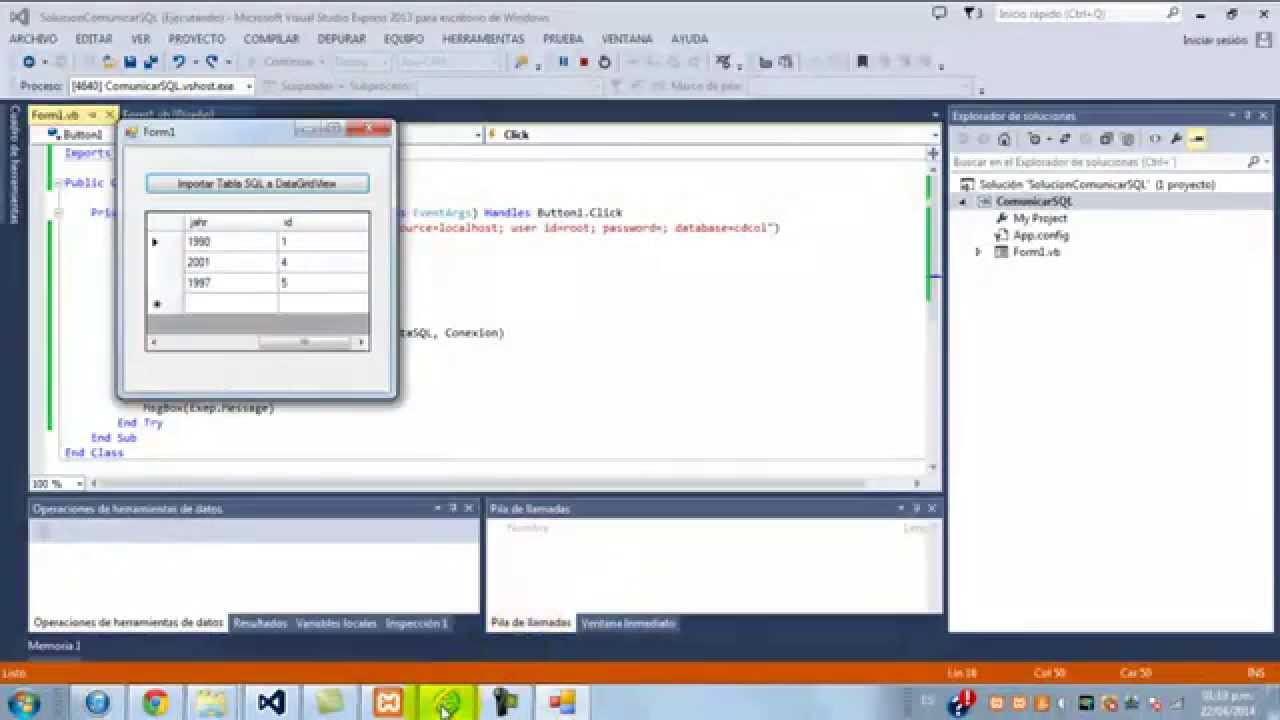Viewport: 1280px width, 720px height.
Task: Open the feedback speech-bubble icon
Action: pyautogui.click(x=938, y=14)
